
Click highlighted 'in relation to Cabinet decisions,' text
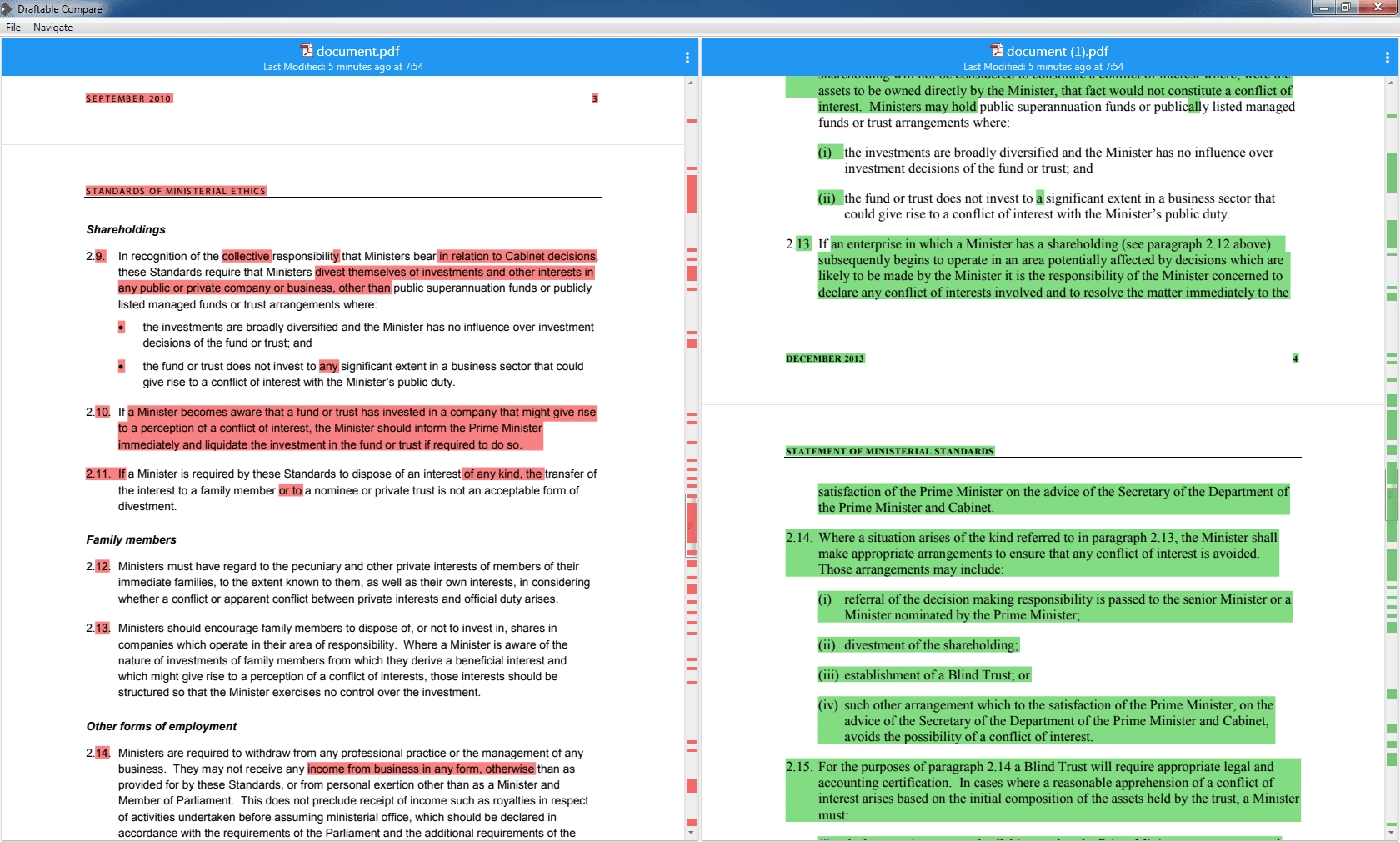click(x=517, y=256)
